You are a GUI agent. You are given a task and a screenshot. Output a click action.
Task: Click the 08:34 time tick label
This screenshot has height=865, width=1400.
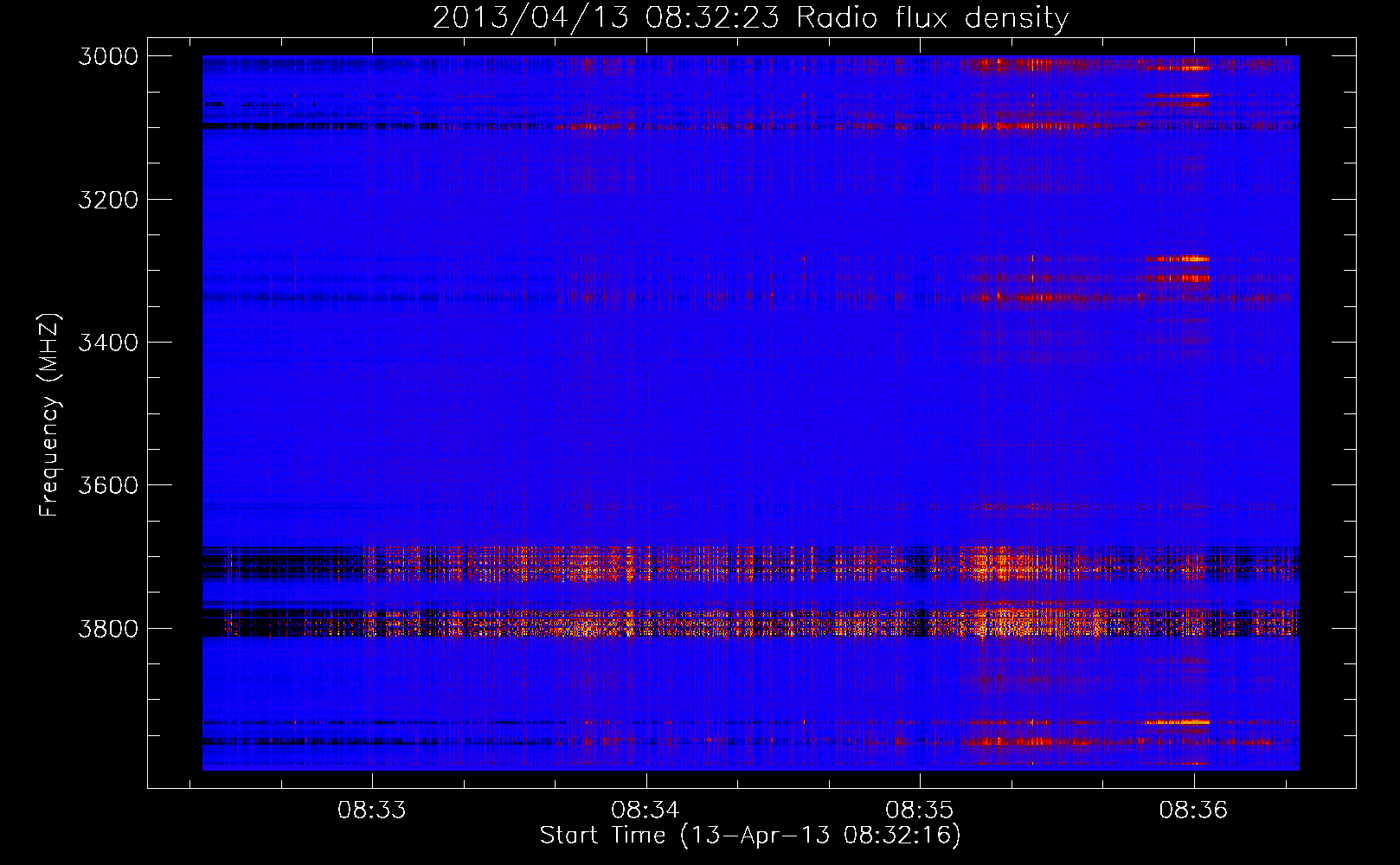click(x=645, y=811)
